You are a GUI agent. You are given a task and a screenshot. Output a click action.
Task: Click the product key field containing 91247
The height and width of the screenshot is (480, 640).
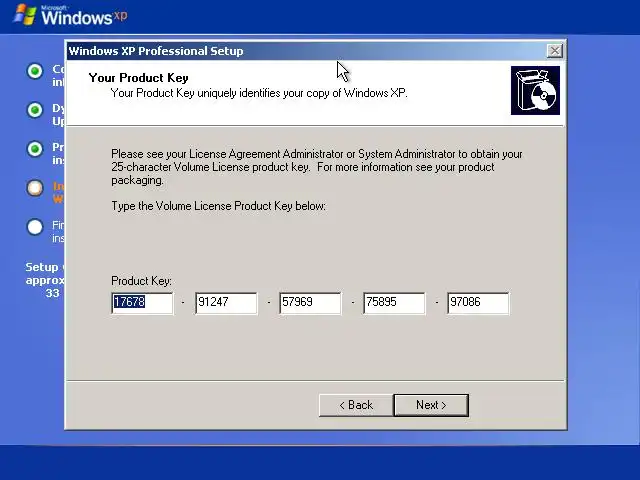(x=226, y=303)
